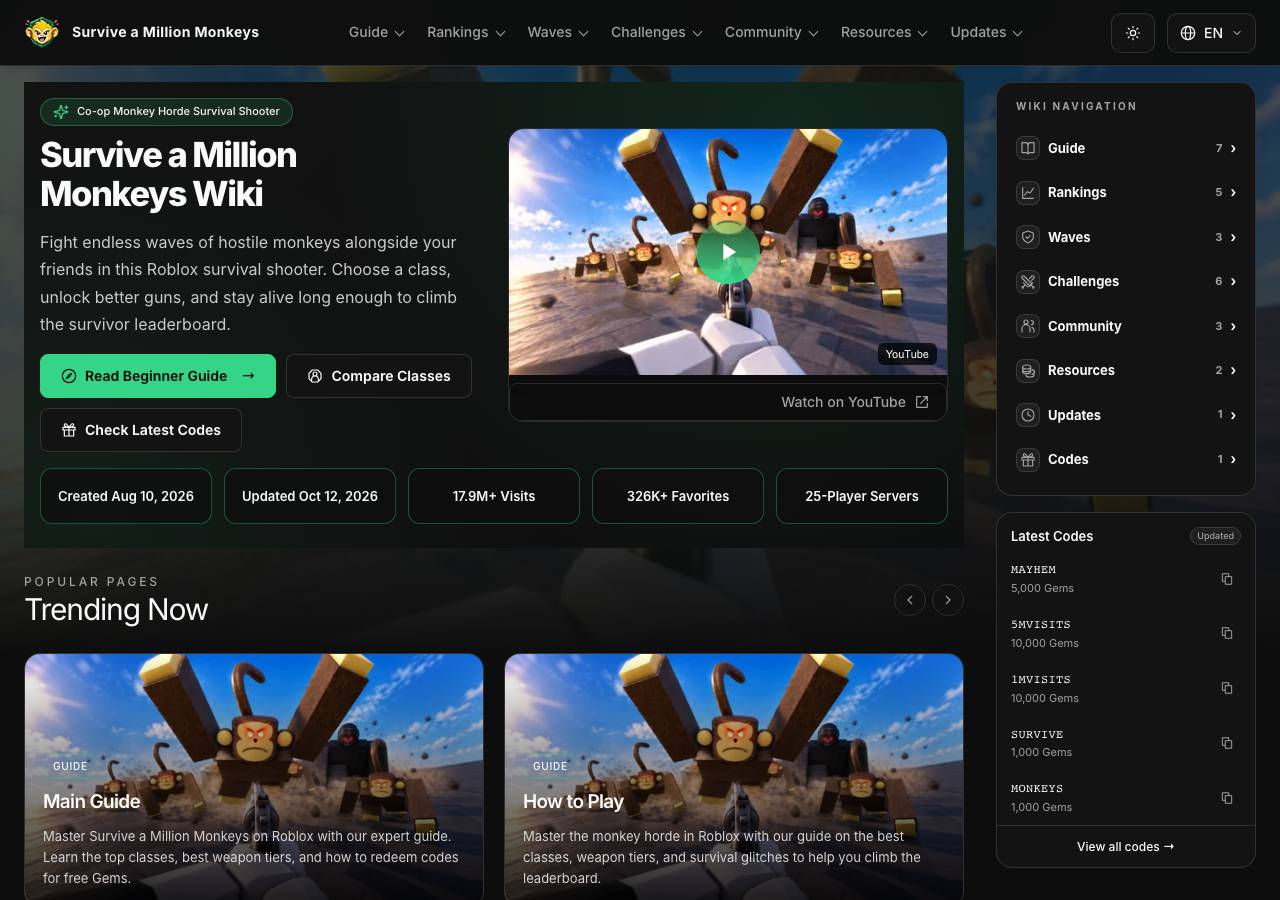Expand the Challenges row chevron in Wiki Navigation
1280x900 pixels.
[1233, 281]
